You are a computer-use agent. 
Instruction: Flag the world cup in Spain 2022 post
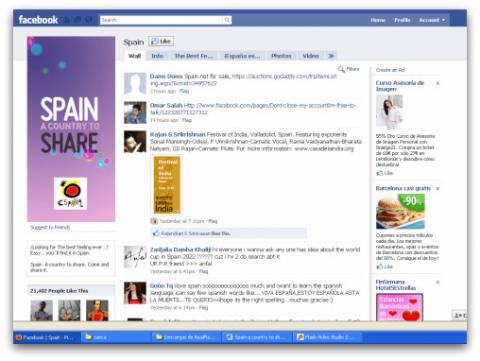point(203,271)
